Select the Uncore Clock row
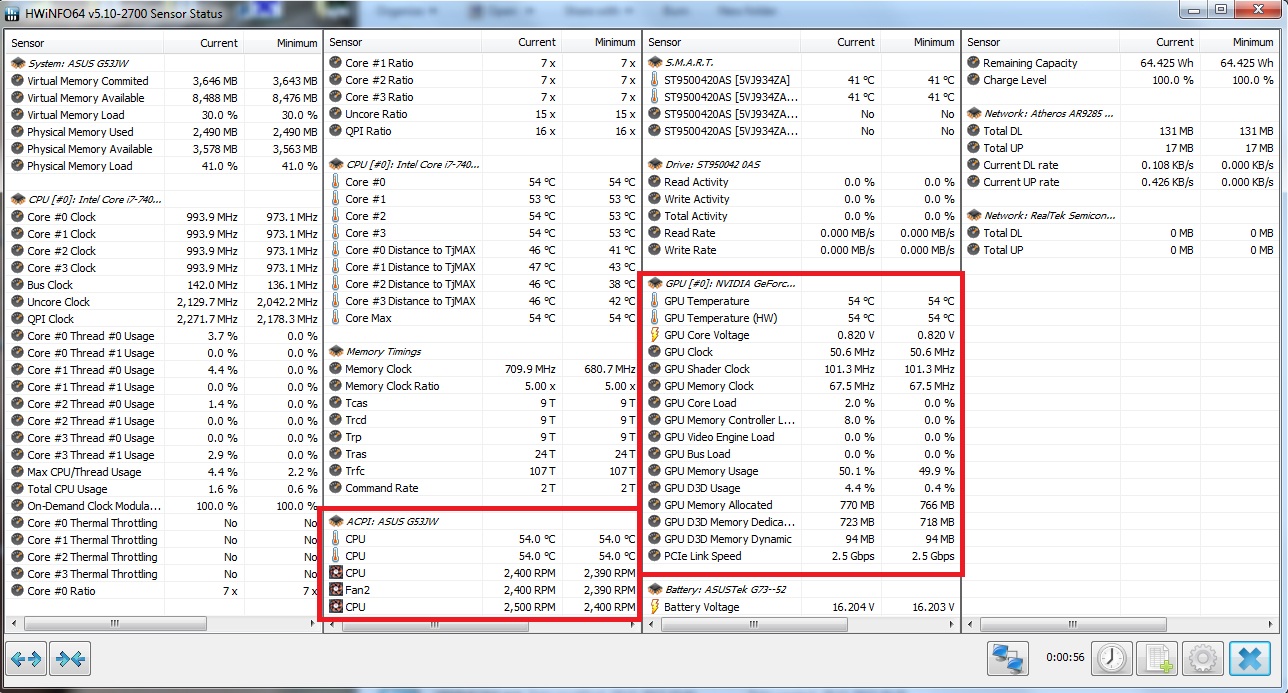 click(x=164, y=302)
